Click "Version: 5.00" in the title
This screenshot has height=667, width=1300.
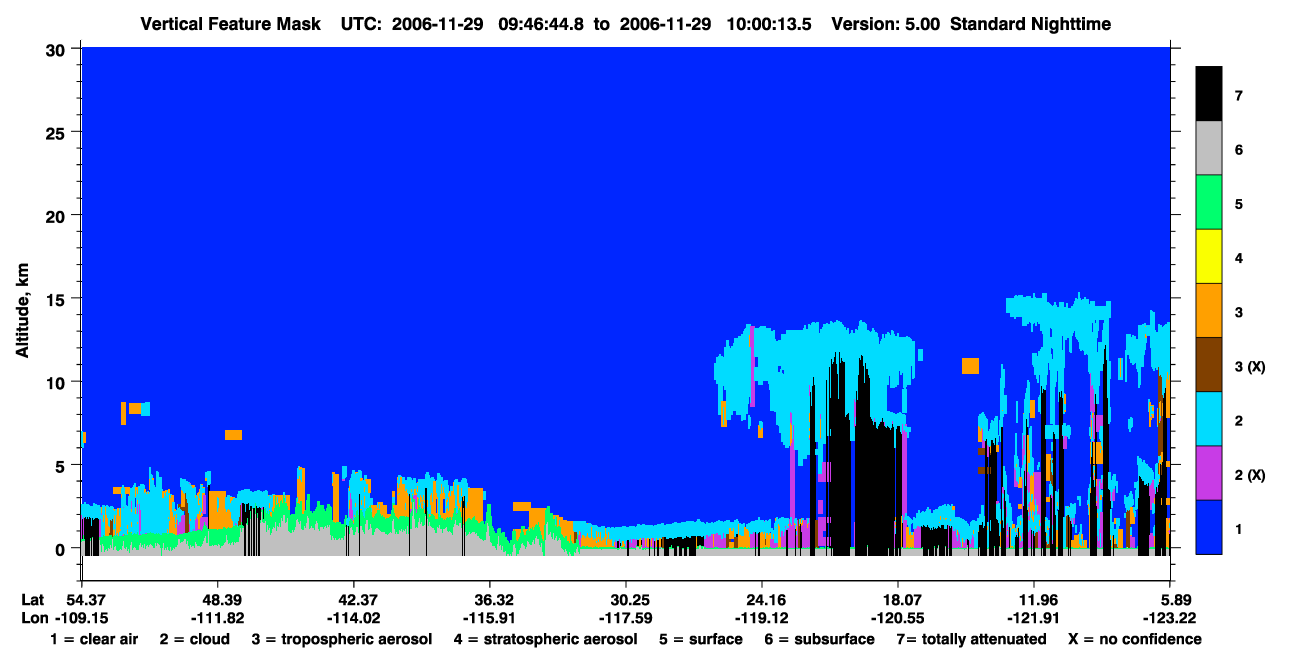(x=886, y=24)
